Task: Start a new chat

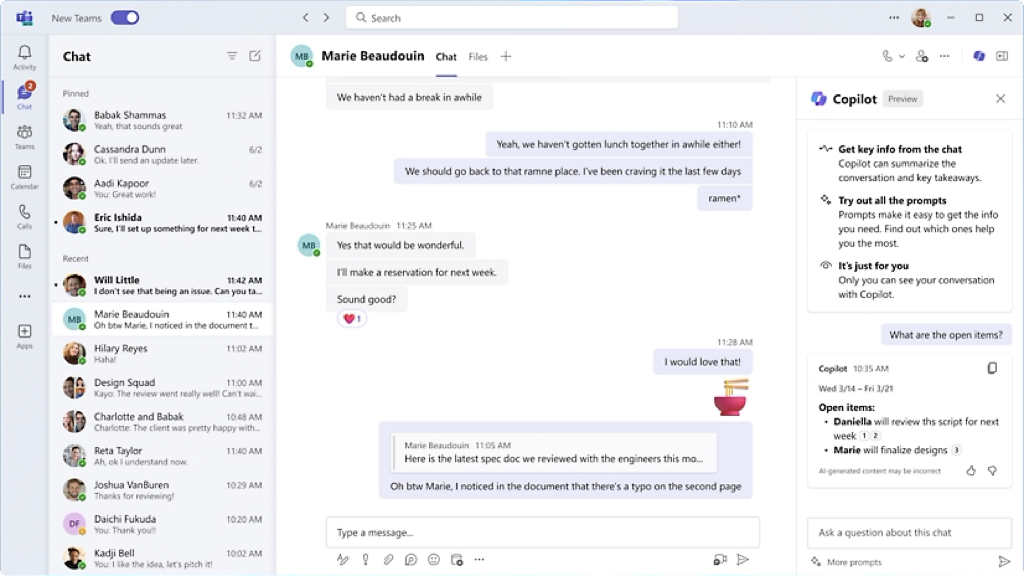Action: click(x=255, y=56)
